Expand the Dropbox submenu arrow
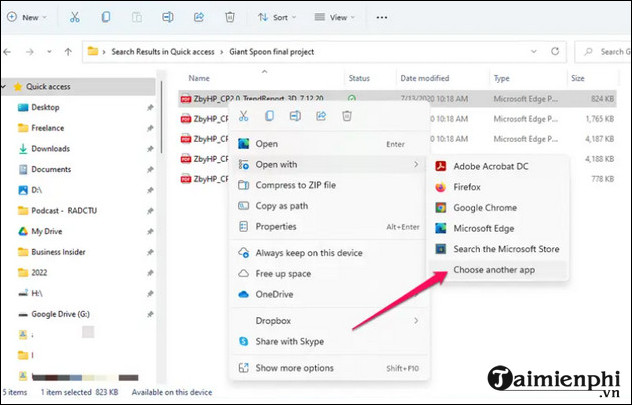This screenshot has height=405, width=632. coord(416,321)
